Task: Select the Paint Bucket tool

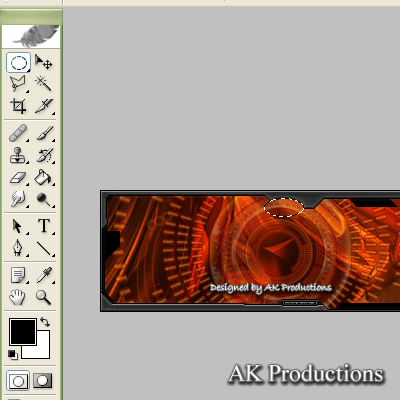Action: coord(44,178)
